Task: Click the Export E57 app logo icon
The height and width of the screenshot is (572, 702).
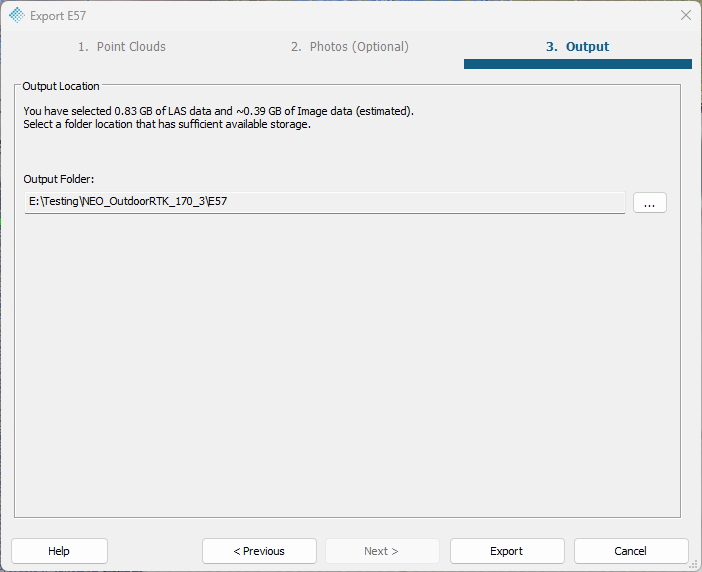Action: click(x=17, y=15)
